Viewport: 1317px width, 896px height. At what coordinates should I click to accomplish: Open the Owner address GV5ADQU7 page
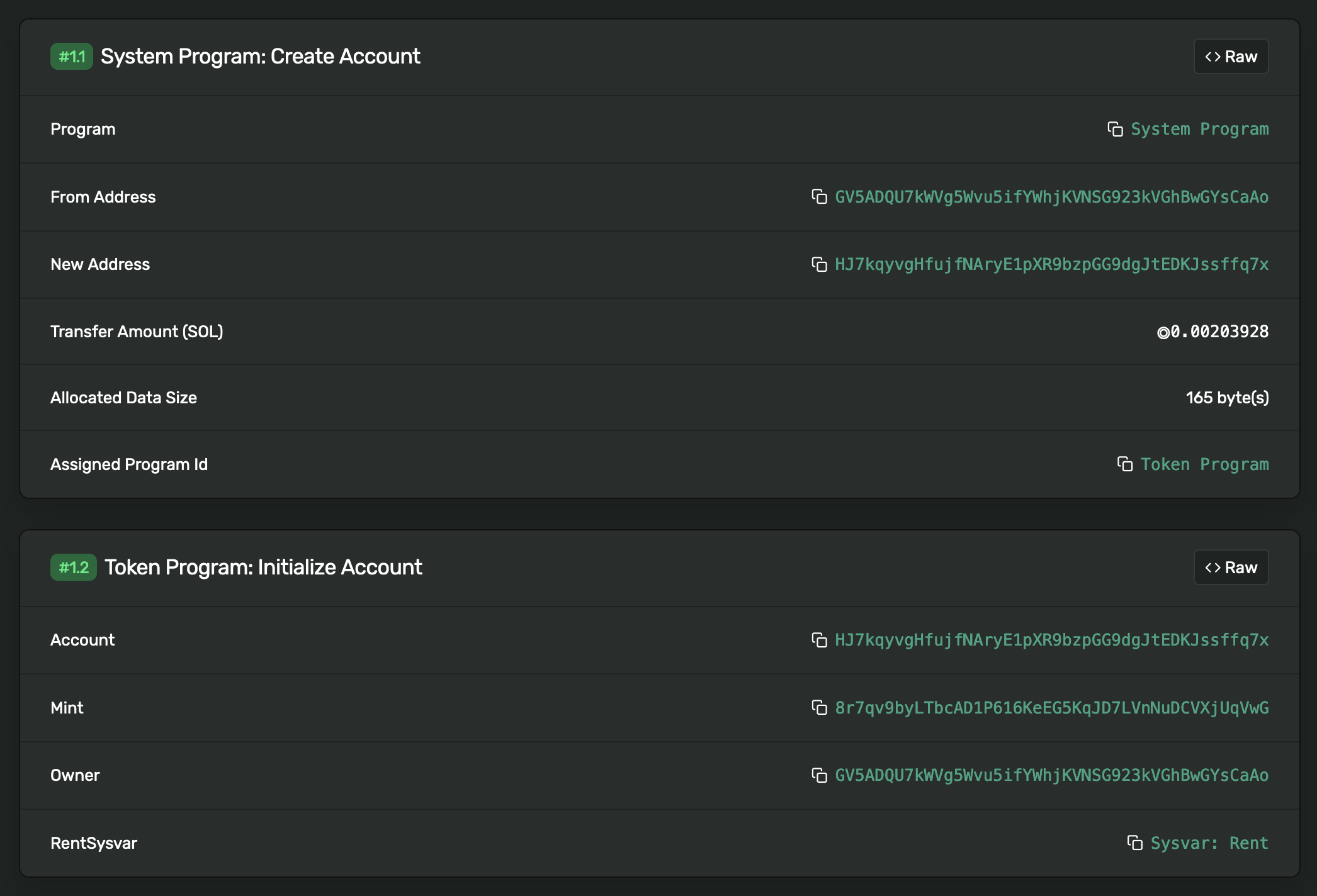click(x=1052, y=775)
